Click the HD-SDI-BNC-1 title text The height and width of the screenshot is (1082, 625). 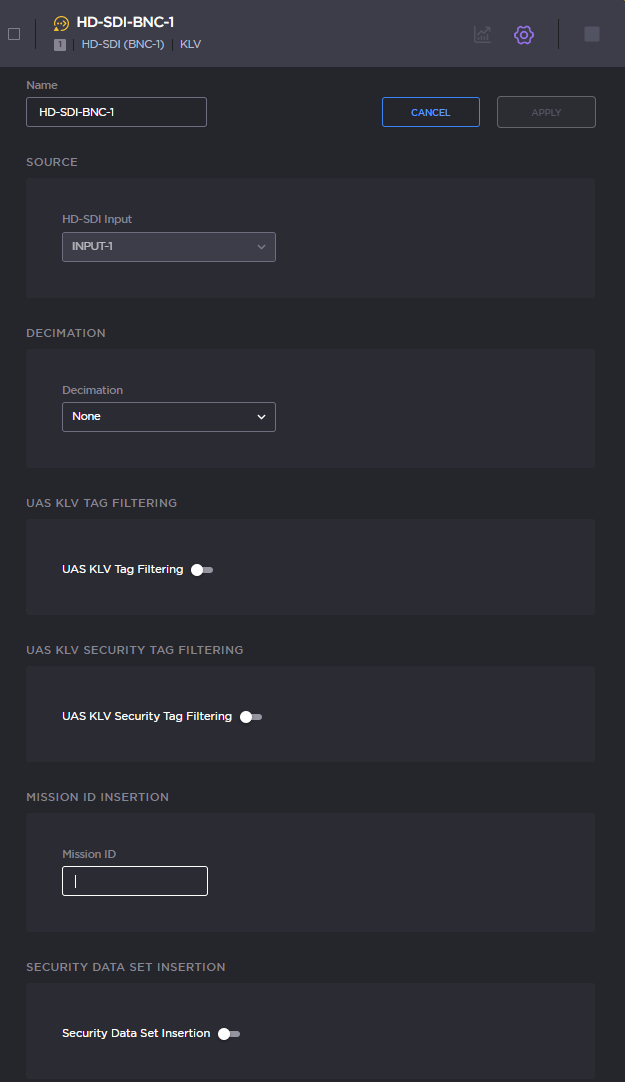point(125,22)
